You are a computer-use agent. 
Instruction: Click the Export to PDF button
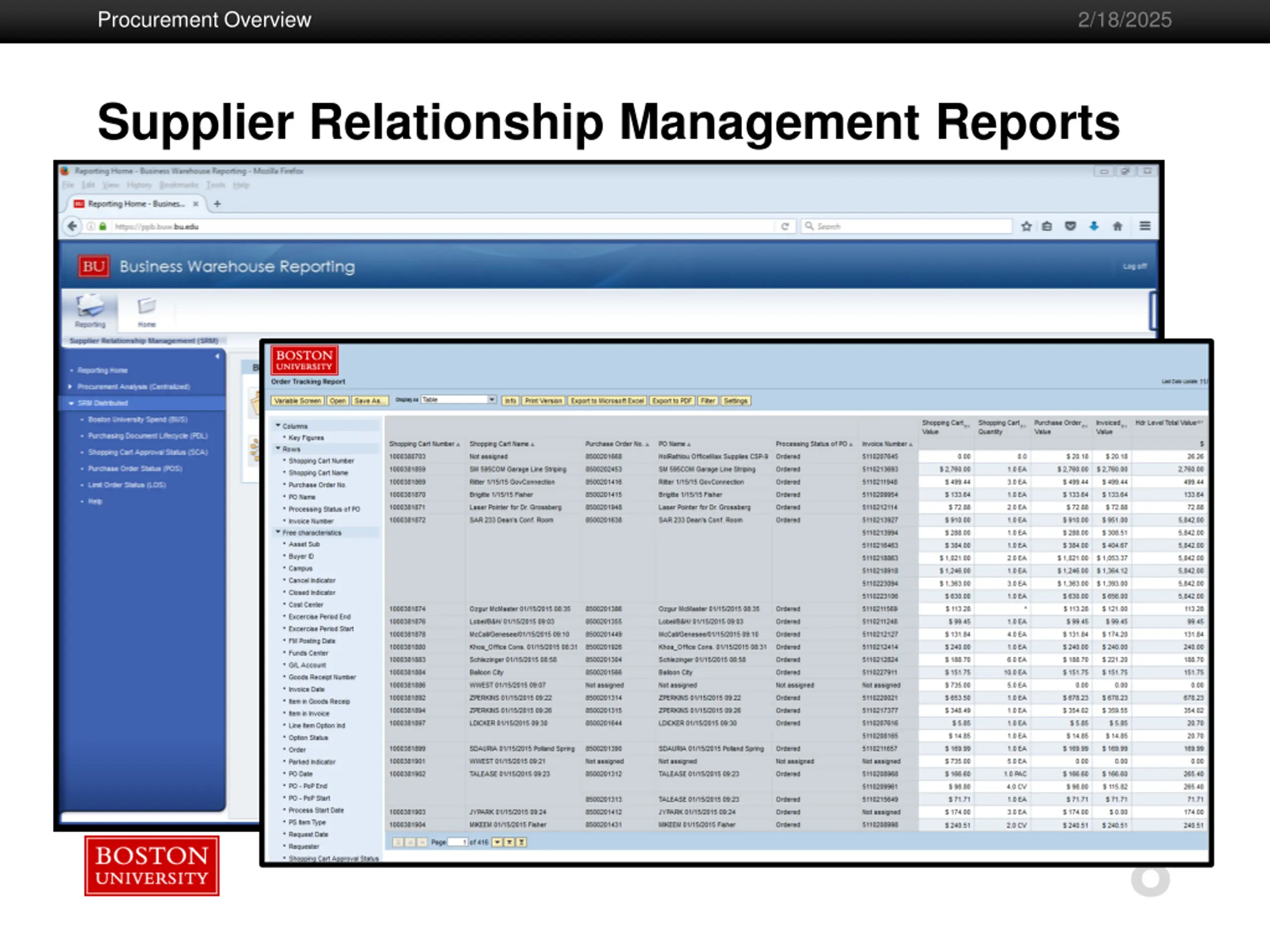tap(672, 401)
